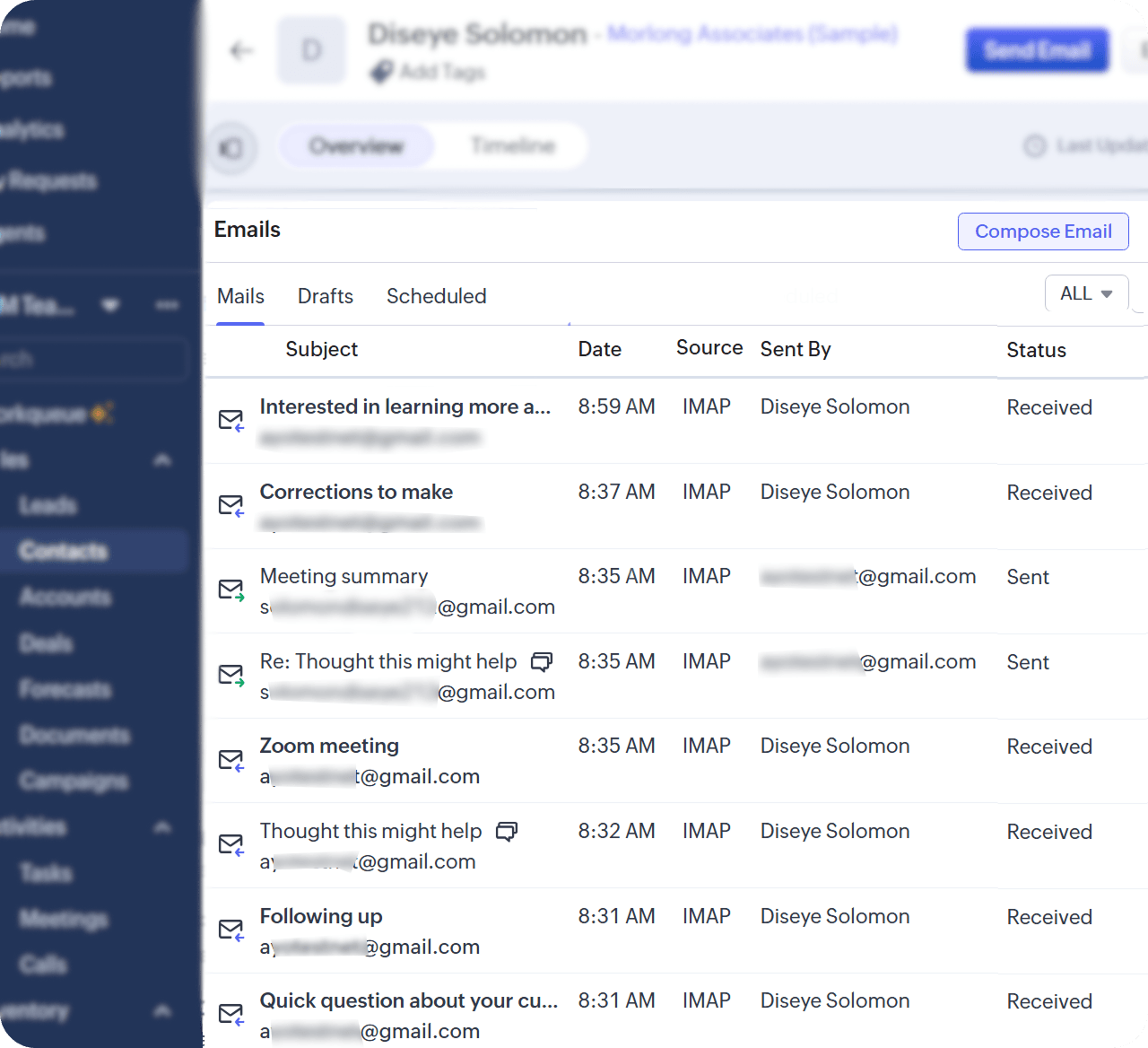
Task: Switch to the Drafts tab
Action: click(326, 296)
